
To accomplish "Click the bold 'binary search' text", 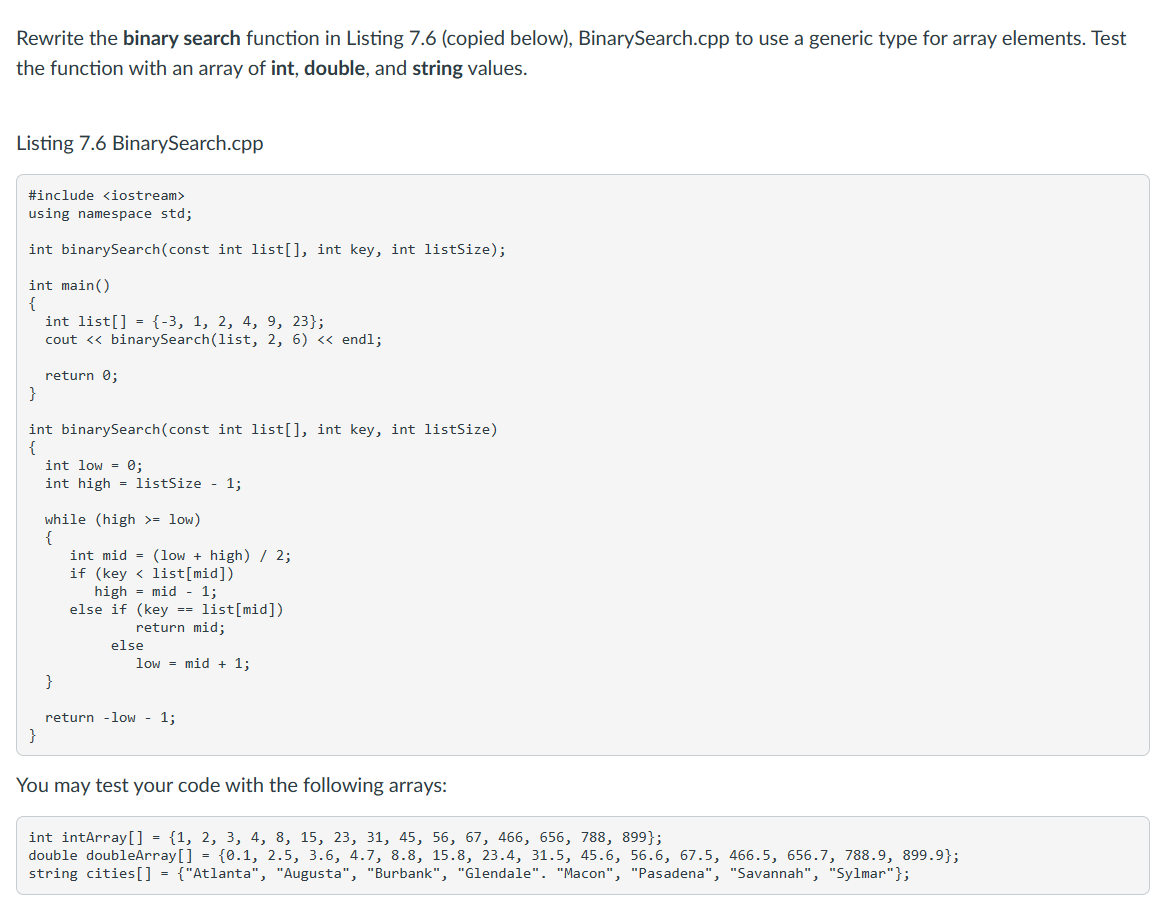I will [181, 39].
